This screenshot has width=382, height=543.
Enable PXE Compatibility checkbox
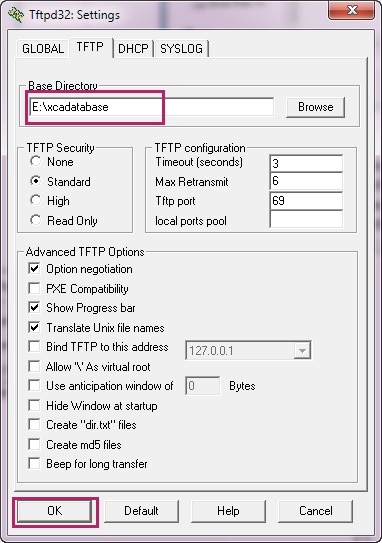(x=34, y=288)
